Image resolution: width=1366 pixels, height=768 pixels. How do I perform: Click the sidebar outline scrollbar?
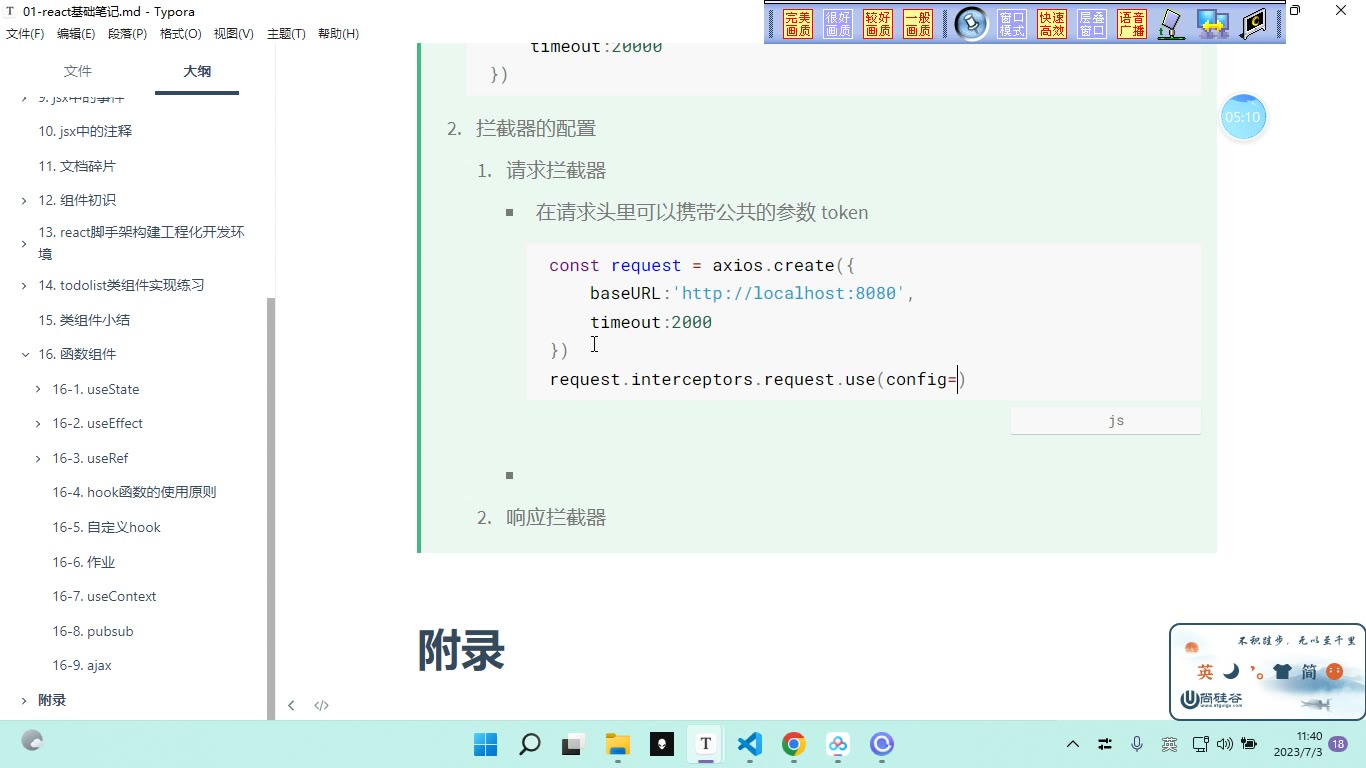pos(271,508)
